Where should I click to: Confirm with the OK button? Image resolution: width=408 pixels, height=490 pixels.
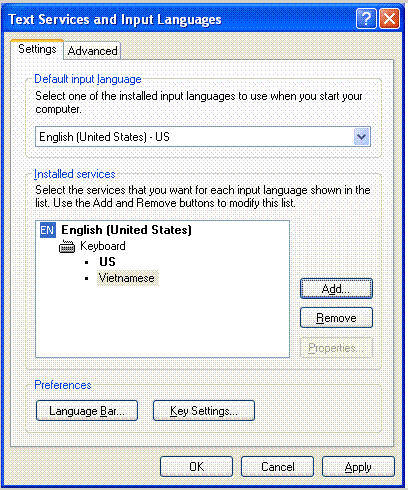pos(196,467)
